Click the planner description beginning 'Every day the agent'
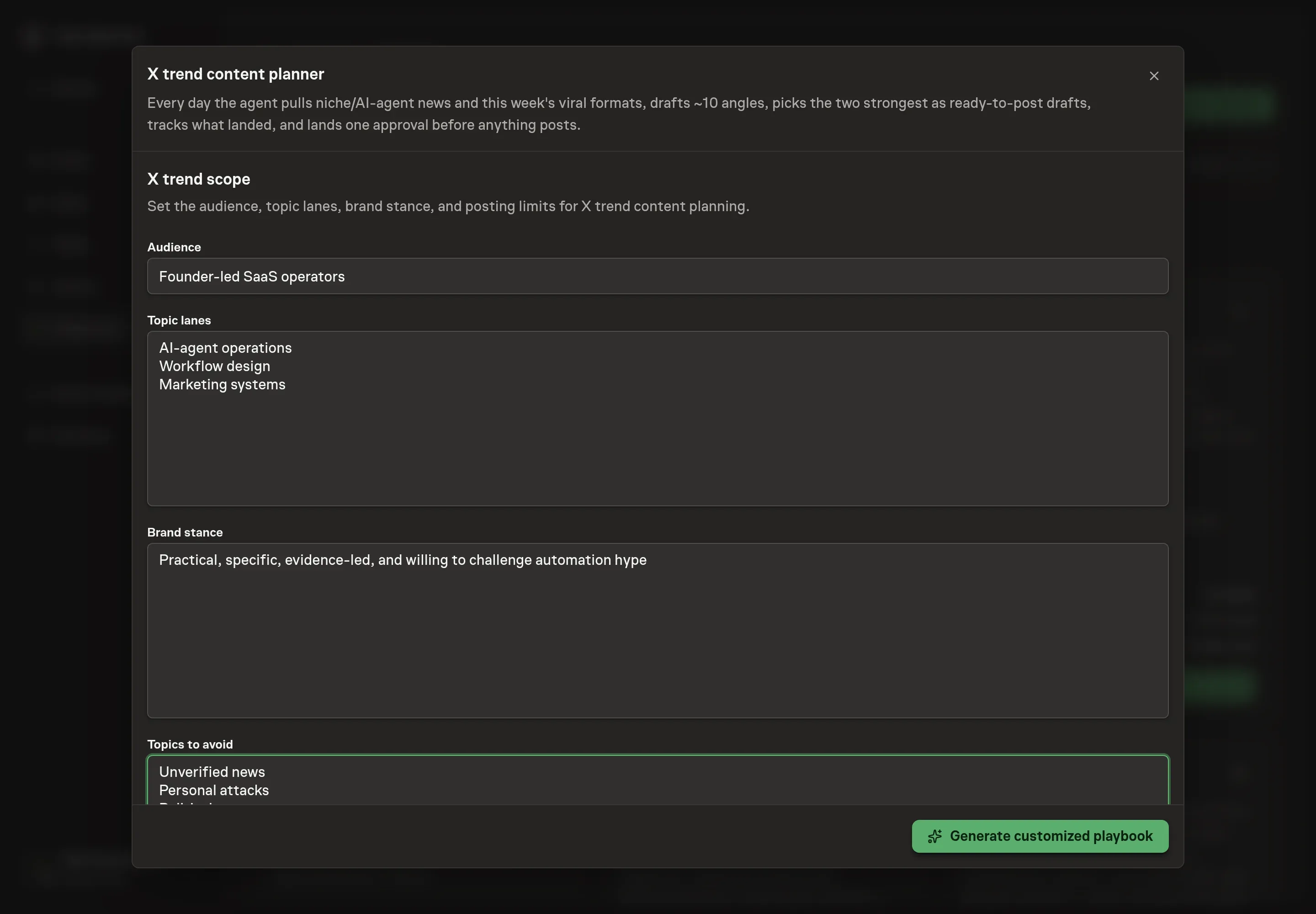Image resolution: width=1316 pixels, height=914 pixels. point(619,114)
